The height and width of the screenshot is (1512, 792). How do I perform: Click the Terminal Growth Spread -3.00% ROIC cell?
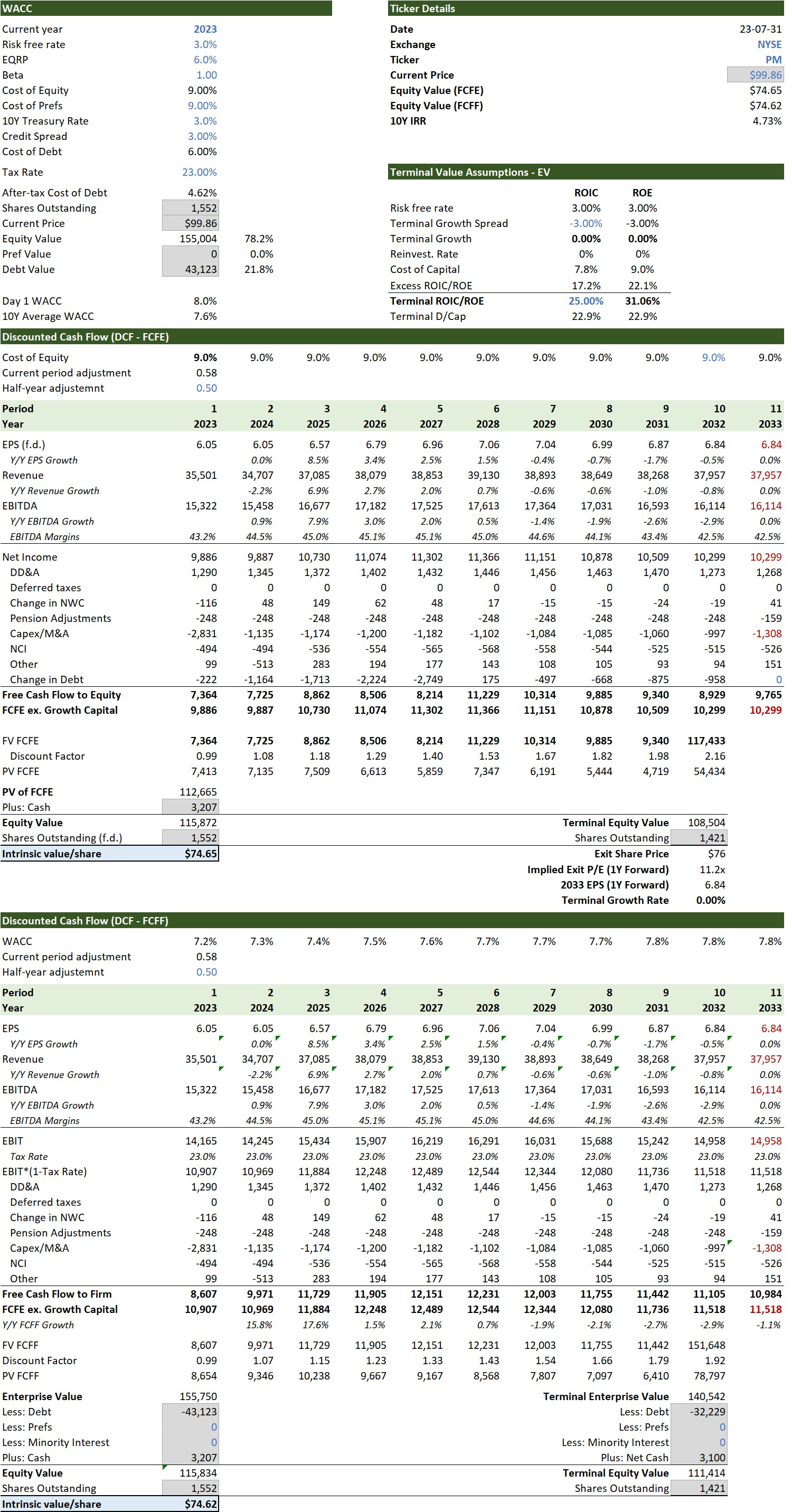[x=586, y=224]
